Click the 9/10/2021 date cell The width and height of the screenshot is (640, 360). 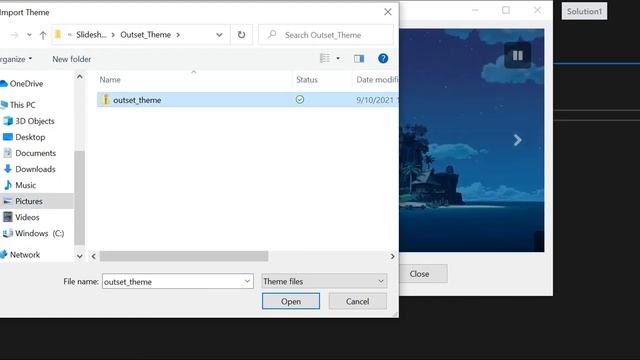pyautogui.click(x=376, y=100)
